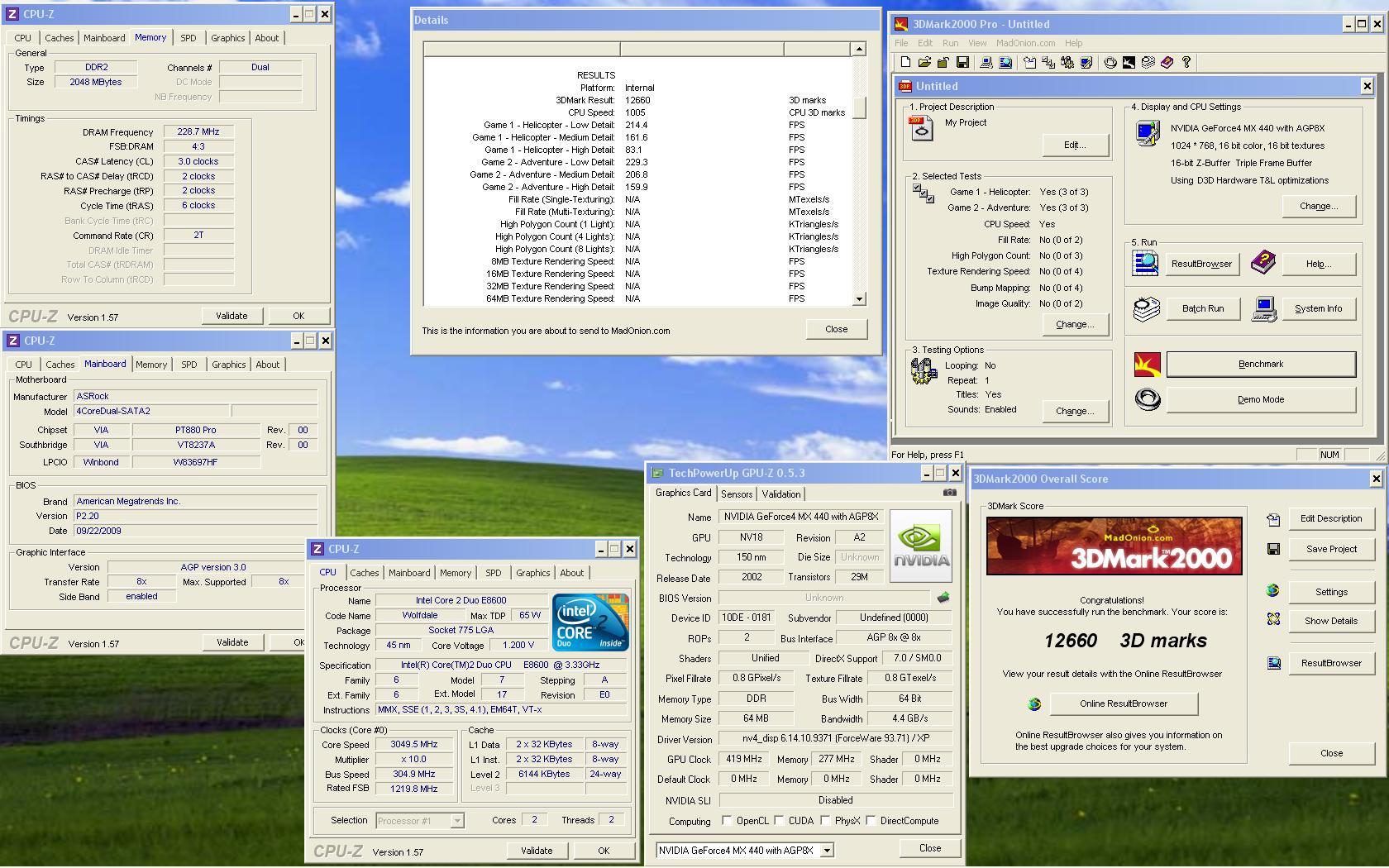Click New project icon in 3DMark toolbar
Viewport: 1389px width, 868px height.
(905, 62)
